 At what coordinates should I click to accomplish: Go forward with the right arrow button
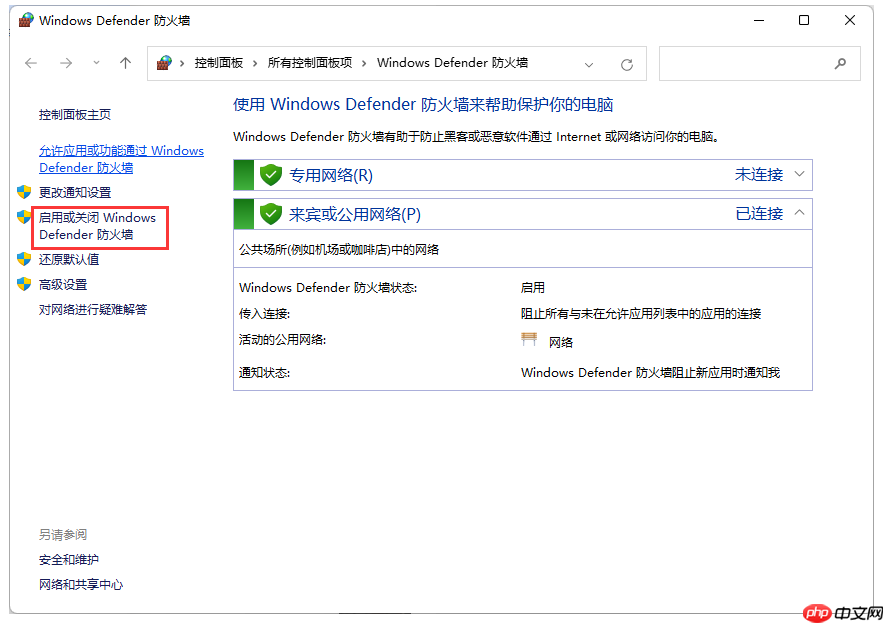point(66,63)
